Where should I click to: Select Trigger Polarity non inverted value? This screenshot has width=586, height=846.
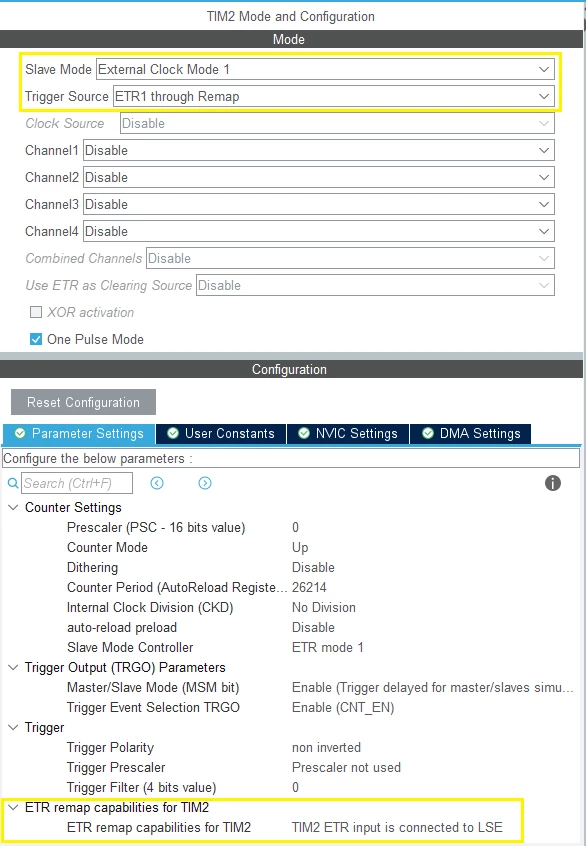tap(326, 747)
